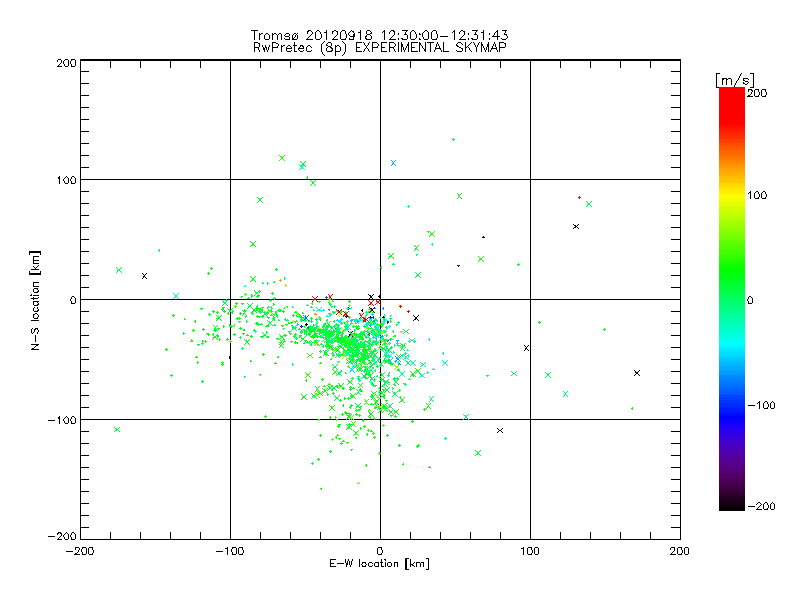This screenshot has width=800, height=600.
Task: Click the '[m/s]' colorbar unit label
Action: (x=735, y=80)
